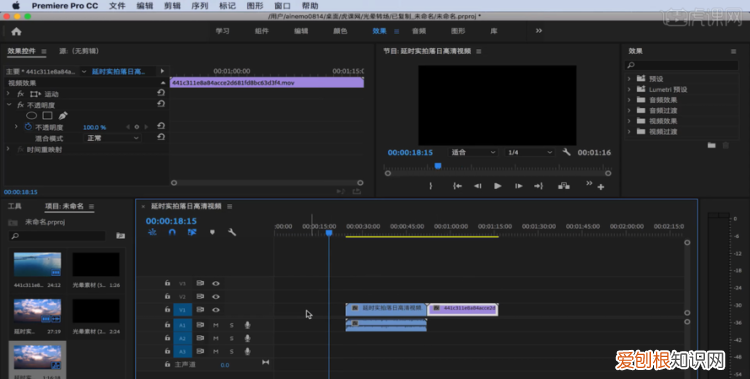Image resolution: width=750 pixels, height=379 pixels.
Task: Go to Out point in program monitor
Action: [539, 186]
